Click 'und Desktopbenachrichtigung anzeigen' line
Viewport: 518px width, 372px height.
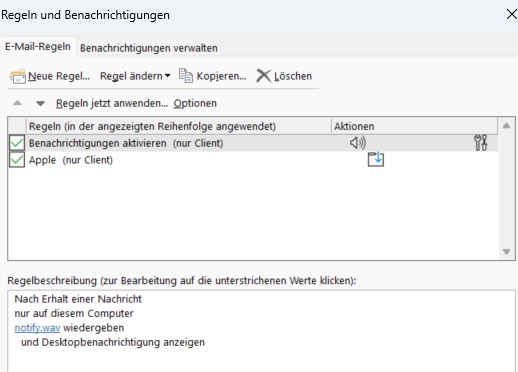[113, 342]
